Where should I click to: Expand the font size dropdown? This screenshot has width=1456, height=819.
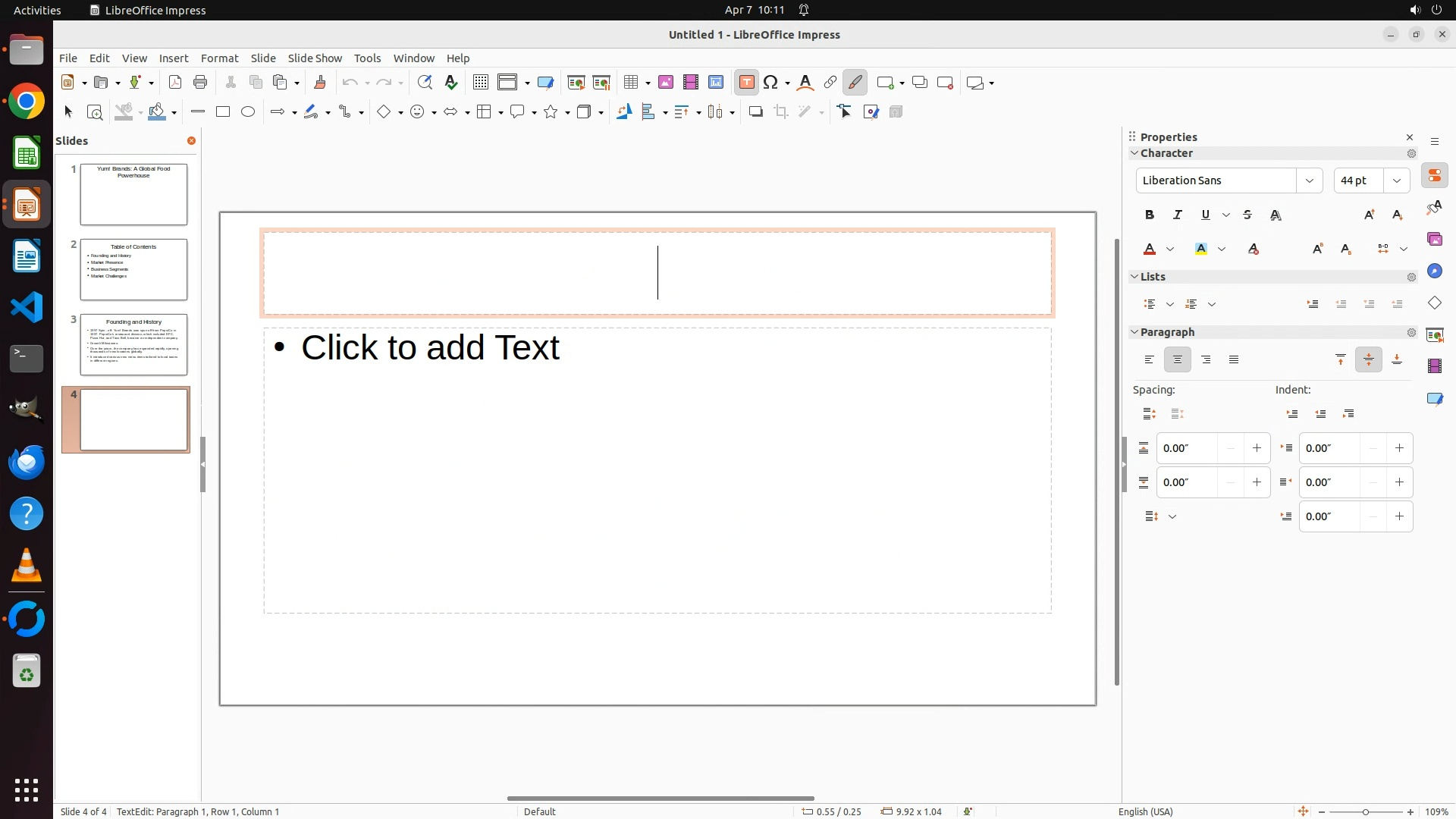click(x=1397, y=180)
